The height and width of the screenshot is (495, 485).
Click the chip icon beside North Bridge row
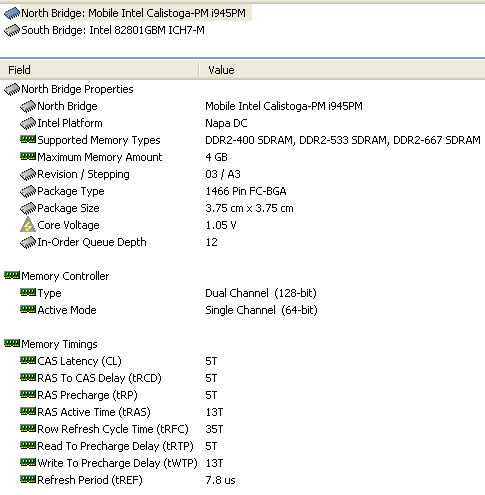click(28, 106)
